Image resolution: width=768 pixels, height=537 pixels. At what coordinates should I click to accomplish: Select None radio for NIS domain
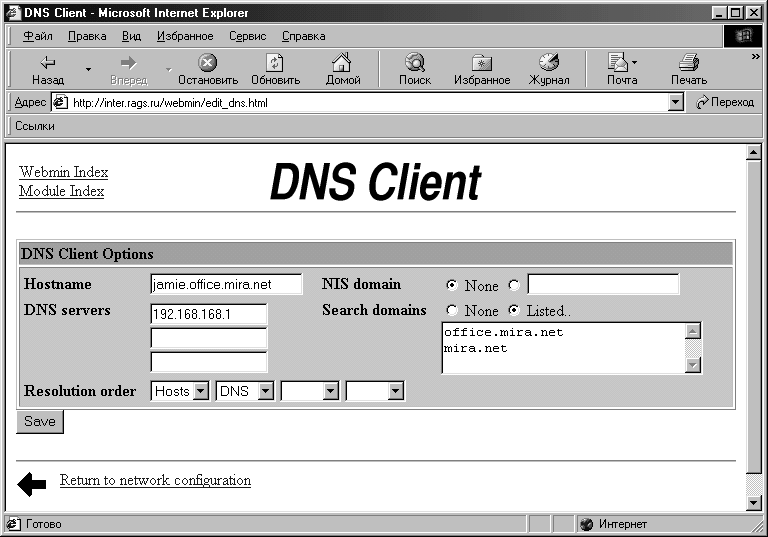(452, 285)
